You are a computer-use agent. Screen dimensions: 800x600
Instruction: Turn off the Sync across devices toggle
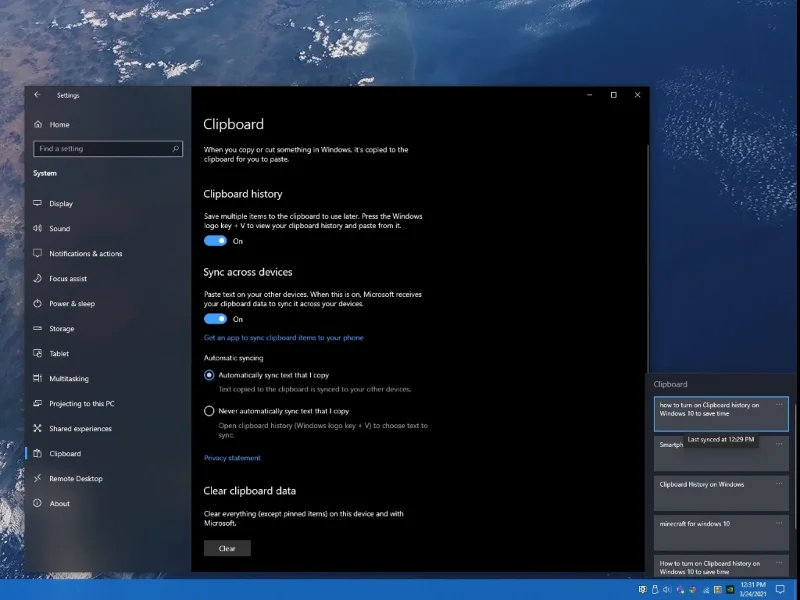coord(215,319)
